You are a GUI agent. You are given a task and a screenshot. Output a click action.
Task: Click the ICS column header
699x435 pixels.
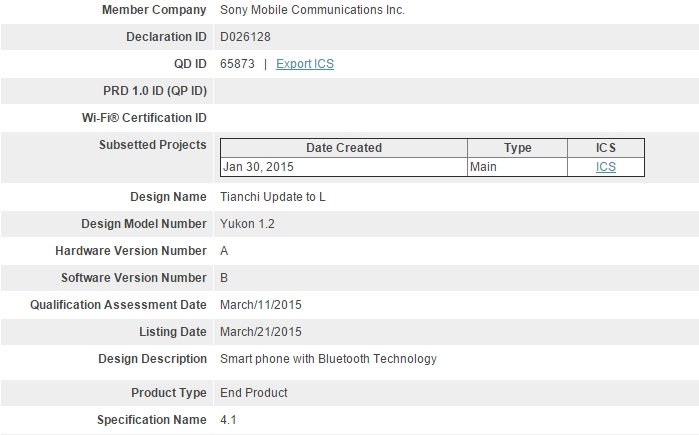pyautogui.click(x=606, y=148)
